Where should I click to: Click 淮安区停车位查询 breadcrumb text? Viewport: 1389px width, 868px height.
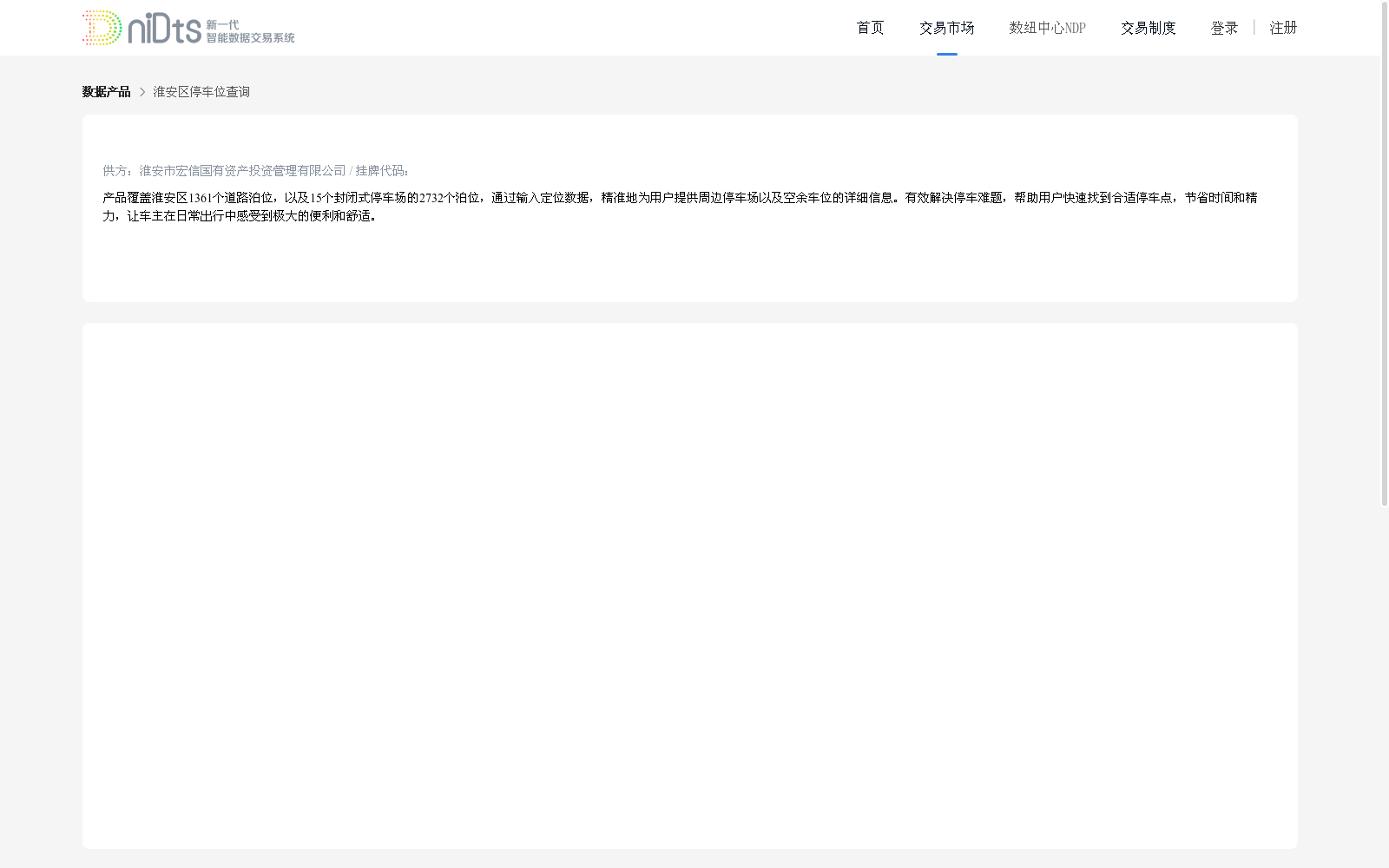point(201,92)
